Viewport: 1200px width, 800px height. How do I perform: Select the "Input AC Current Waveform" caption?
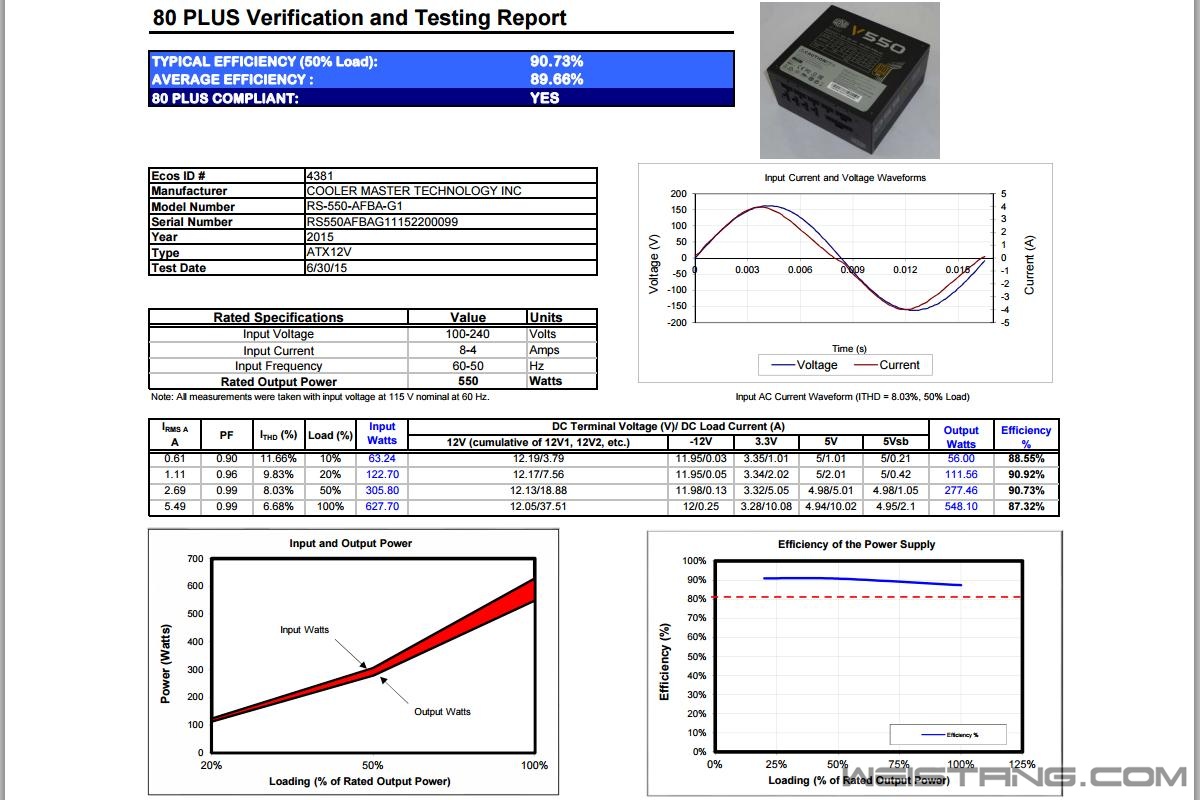(852, 397)
